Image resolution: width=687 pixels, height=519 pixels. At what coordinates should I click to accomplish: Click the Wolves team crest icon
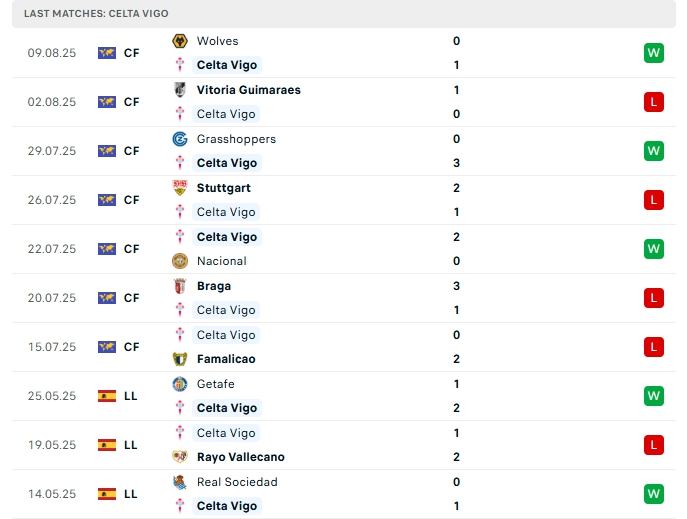(x=180, y=41)
